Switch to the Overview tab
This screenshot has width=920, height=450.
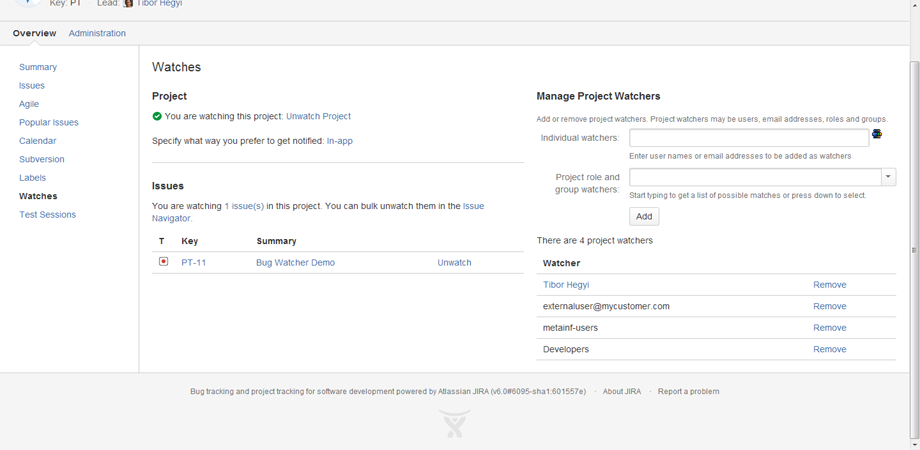pos(35,33)
